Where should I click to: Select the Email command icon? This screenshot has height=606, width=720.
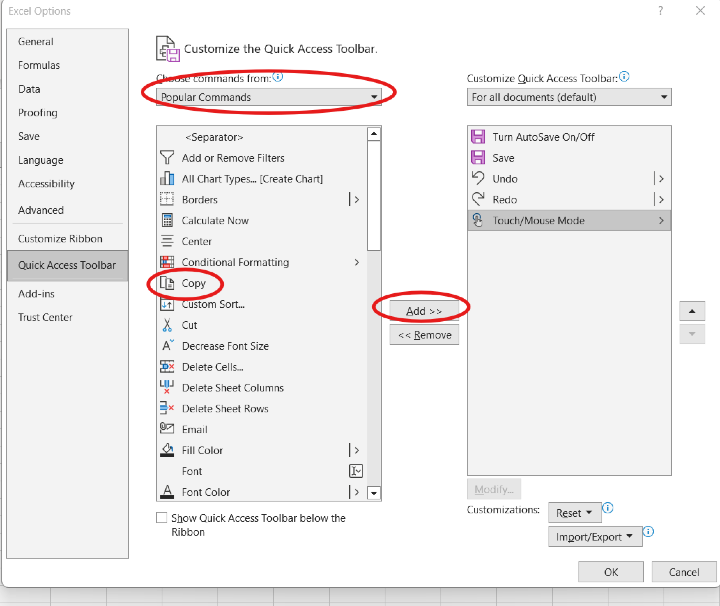click(167, 429)
